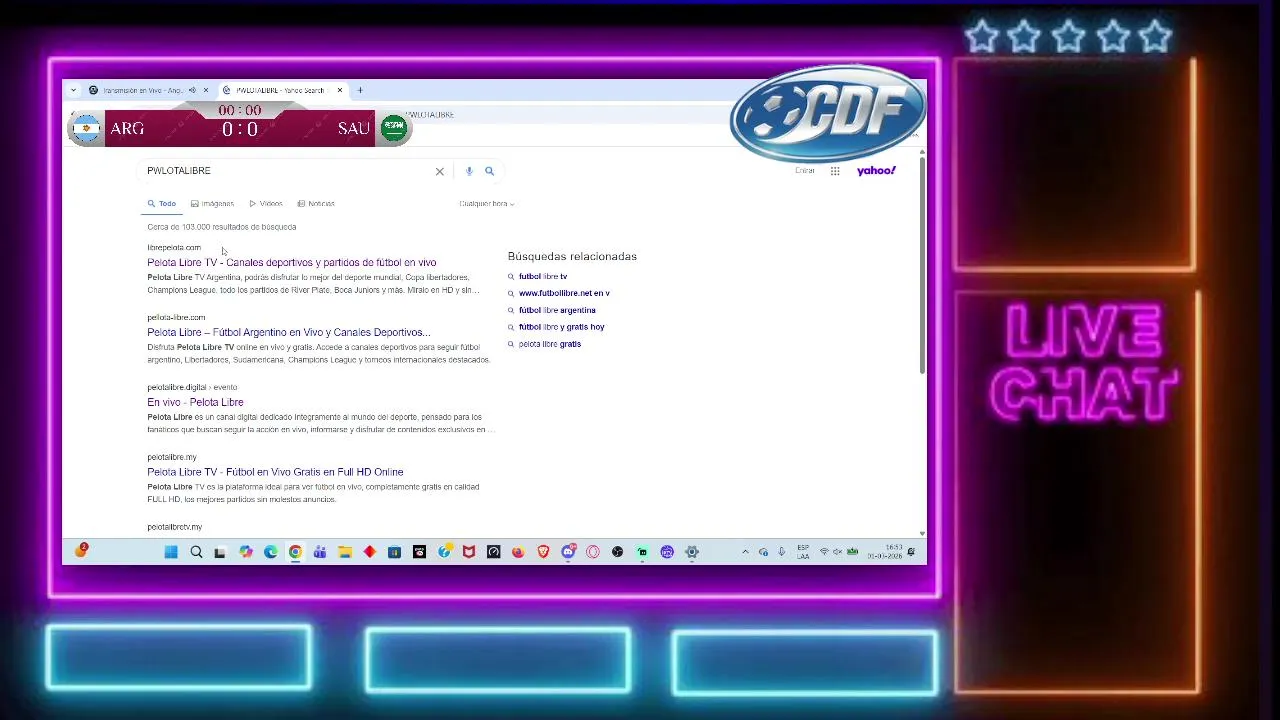Clear the PWLOTALIBRE search query
This screenshot has height=720, width=1280.
pos(439,171)
